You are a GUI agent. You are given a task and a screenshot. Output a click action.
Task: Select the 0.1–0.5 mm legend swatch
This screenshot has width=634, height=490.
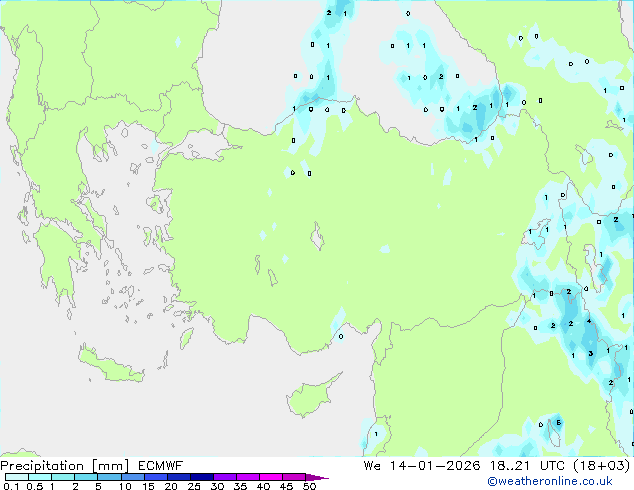17,477
